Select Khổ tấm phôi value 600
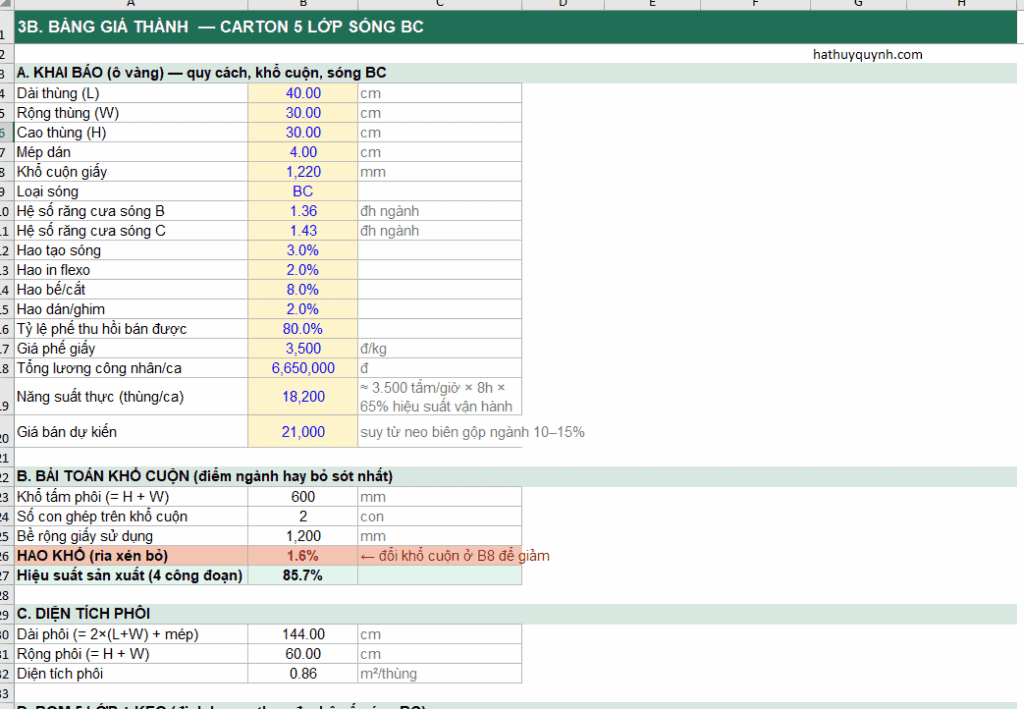 tap(303, 497)
